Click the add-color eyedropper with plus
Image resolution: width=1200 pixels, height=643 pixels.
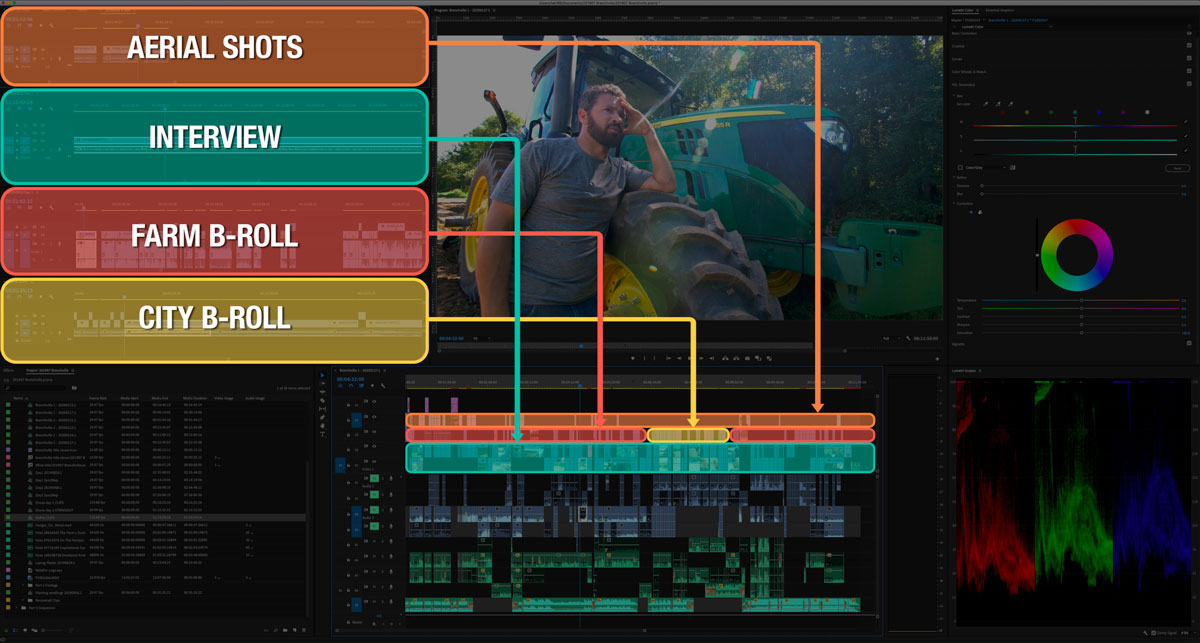click(998, 104)
